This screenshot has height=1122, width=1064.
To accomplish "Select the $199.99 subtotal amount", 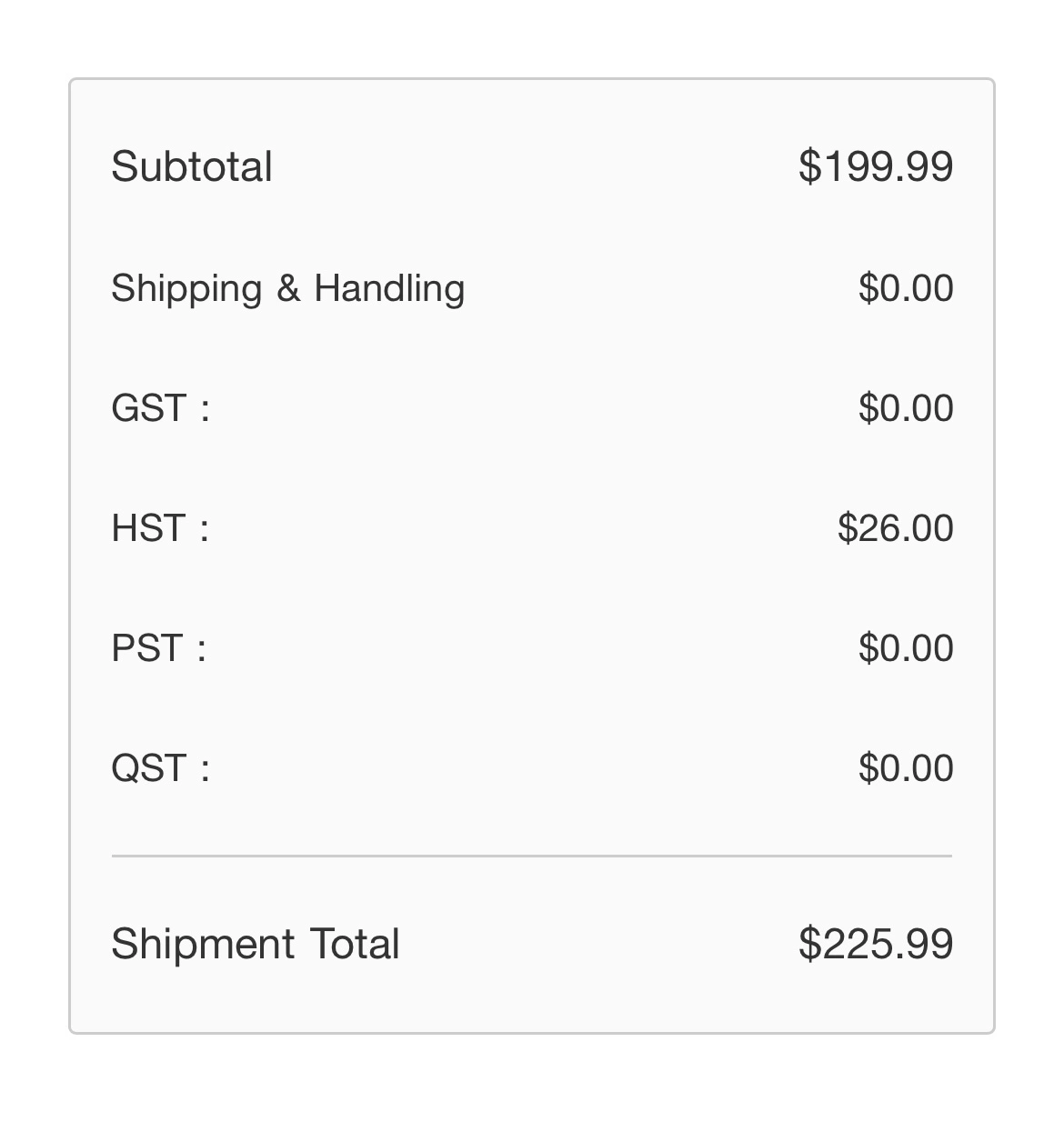I will click(876, 166).
